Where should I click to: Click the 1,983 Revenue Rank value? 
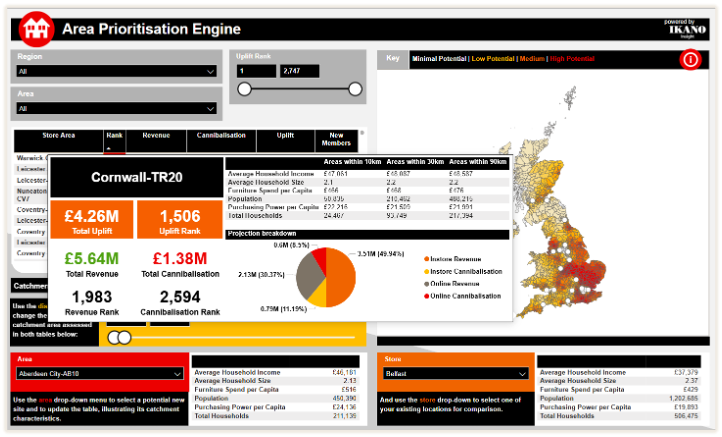click(x=92, y=297)
